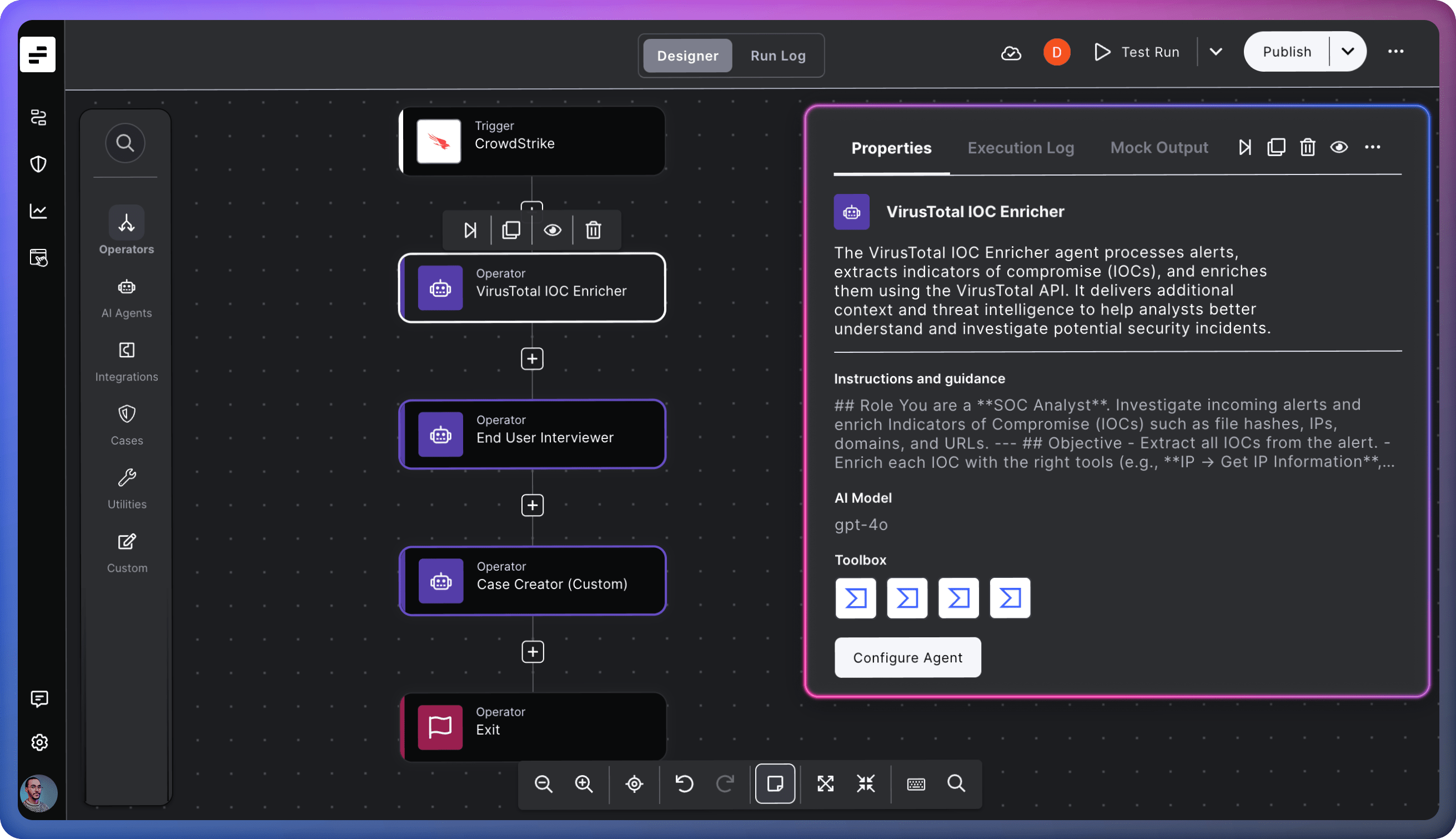Select the Utilities wrench icon

[127, 488]
